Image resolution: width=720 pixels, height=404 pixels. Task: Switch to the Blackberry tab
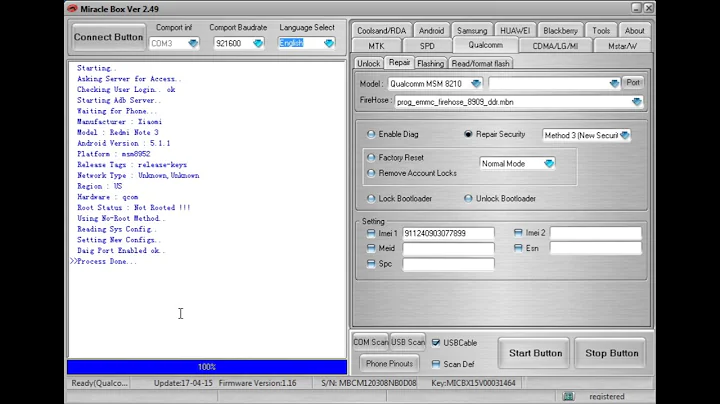[560, 31]
